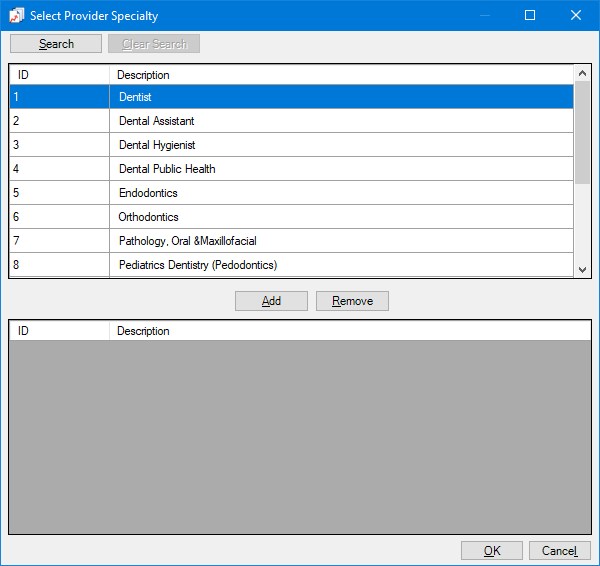600x566 pixels.
Task: Click the Add button
Action: pyautogui.click(x=271, y=301)
